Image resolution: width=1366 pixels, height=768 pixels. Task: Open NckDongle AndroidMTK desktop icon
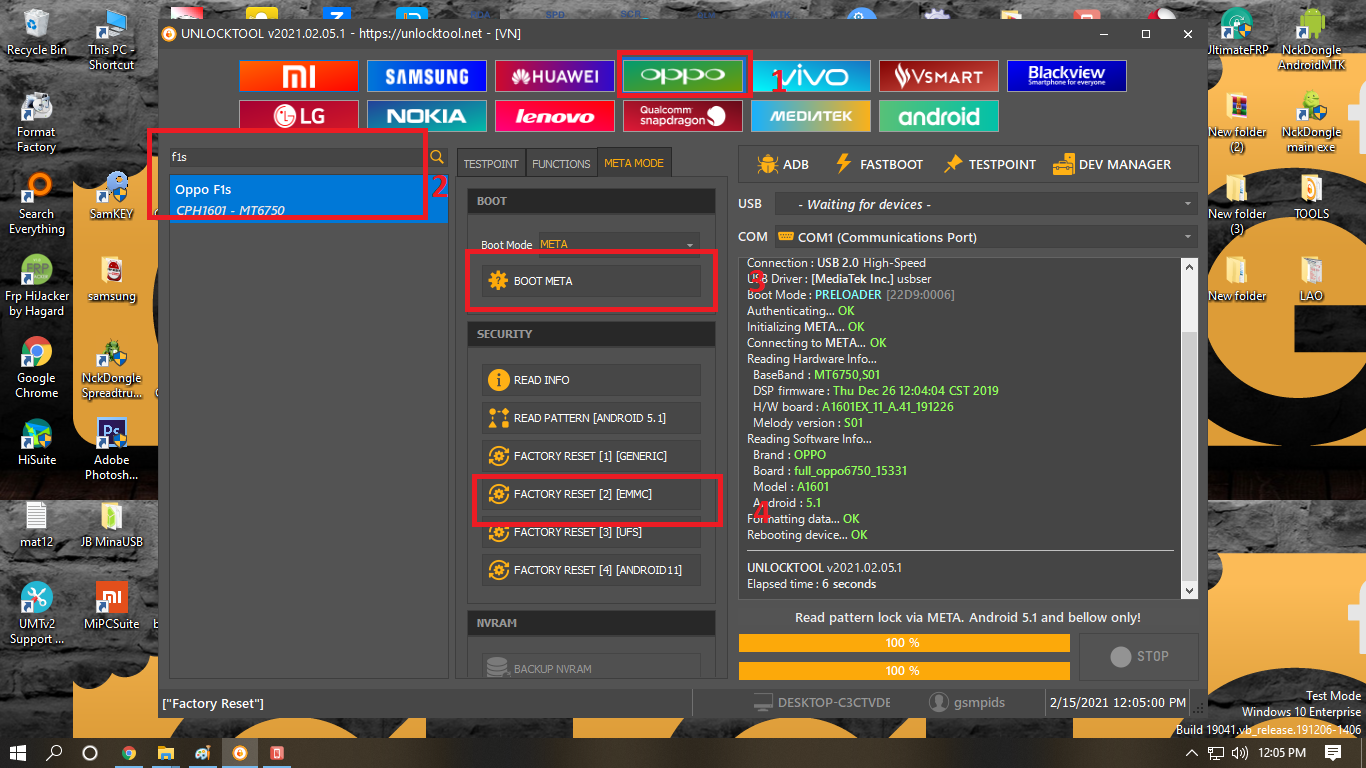tap(1311, 40)
